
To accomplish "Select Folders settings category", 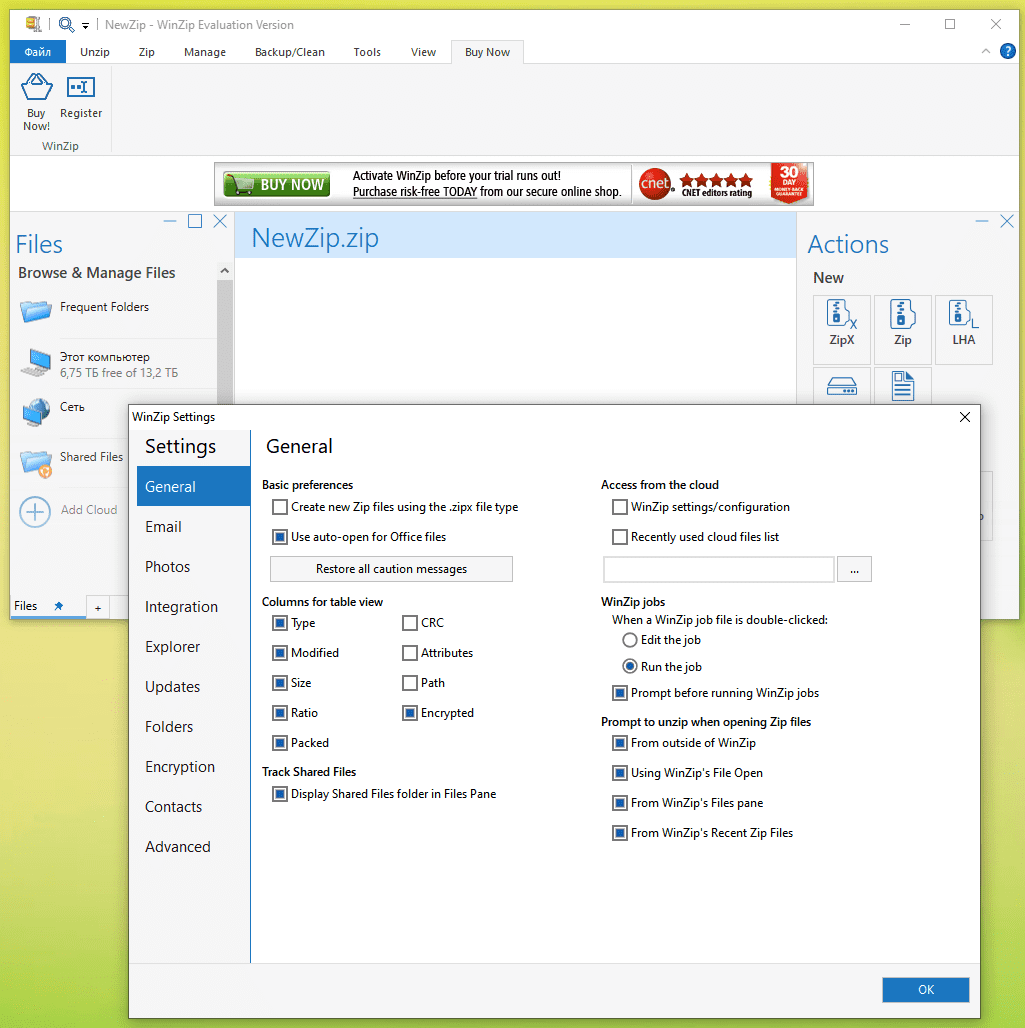I will [193, 726].
